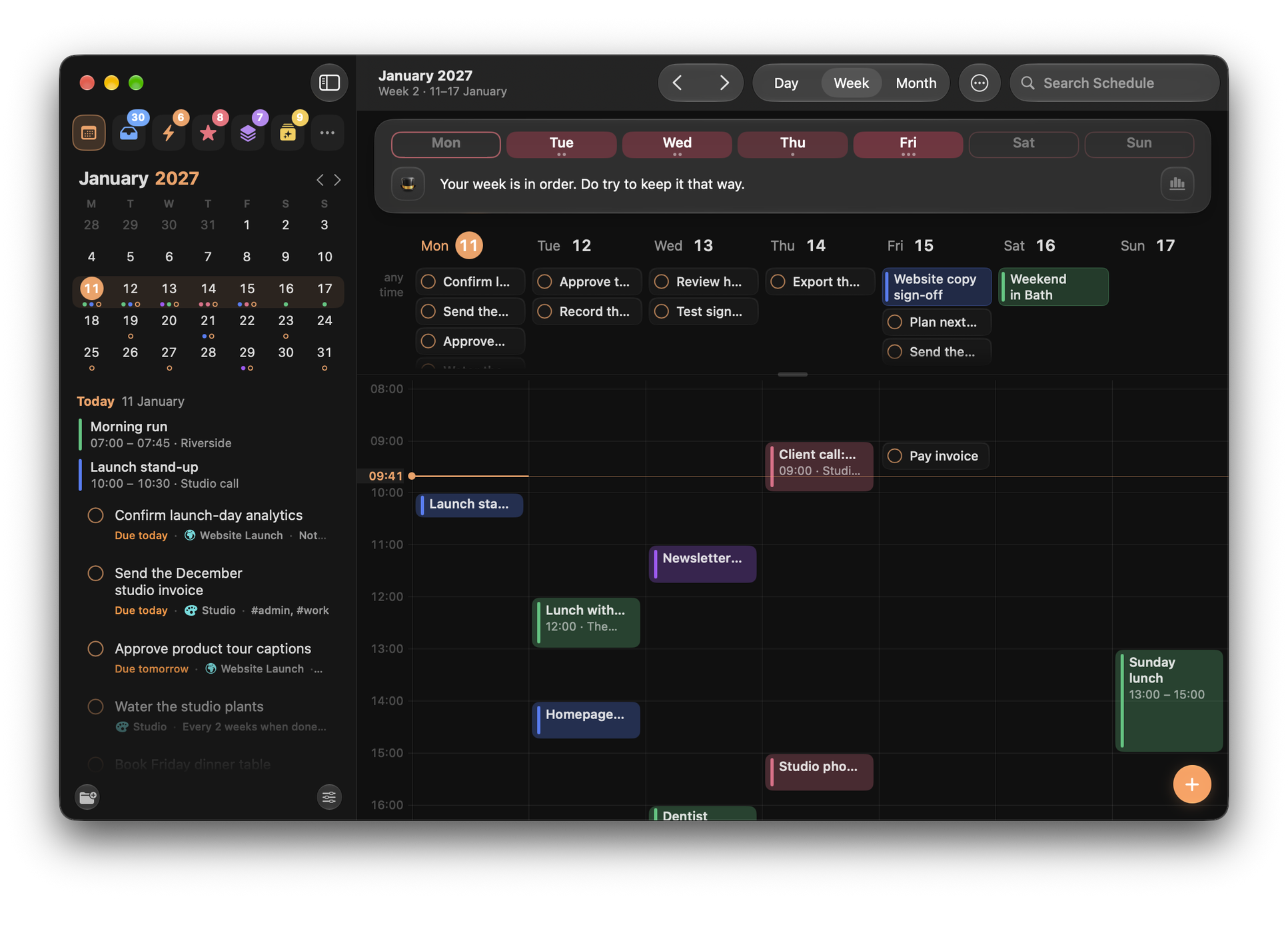
Task: Open the circled ellipsis options menu
Action: click(x=979, y=83)
